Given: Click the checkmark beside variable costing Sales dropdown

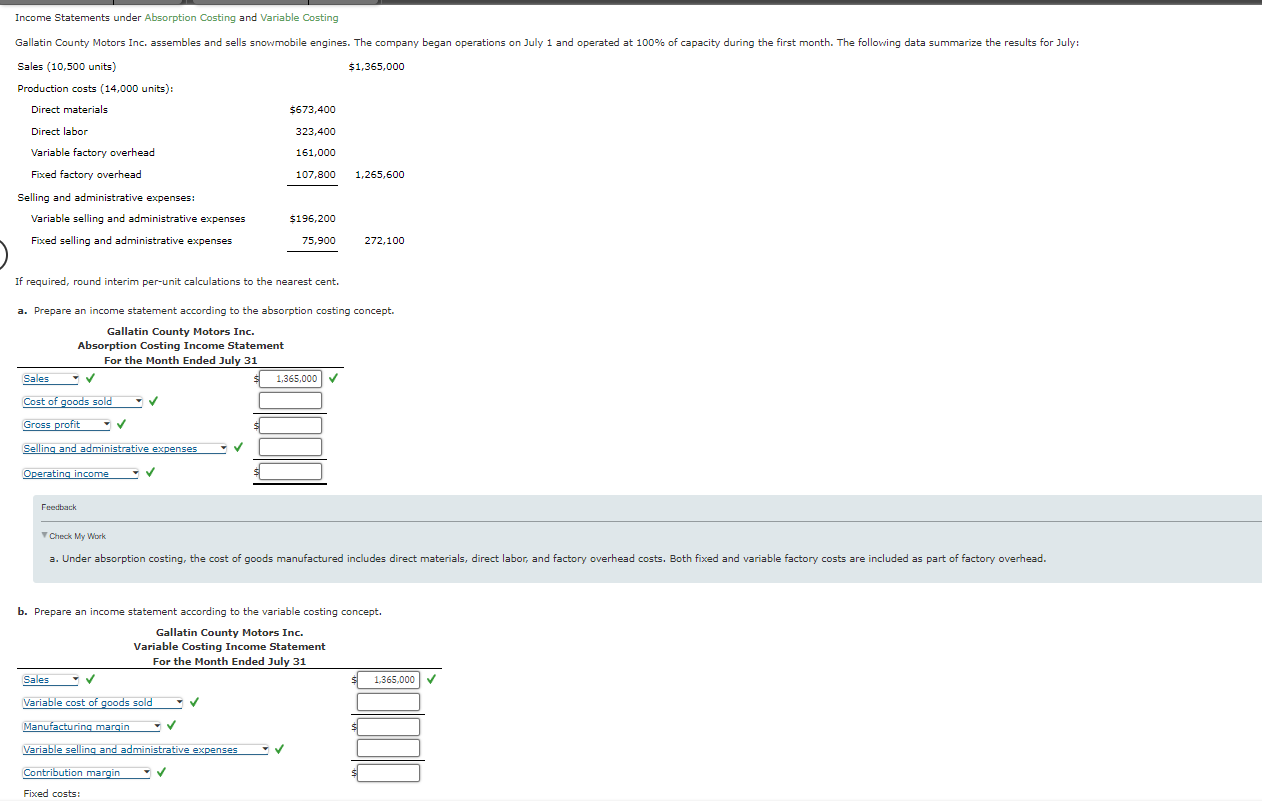Looking at the screenshot, I should click(x=91, y=680).
